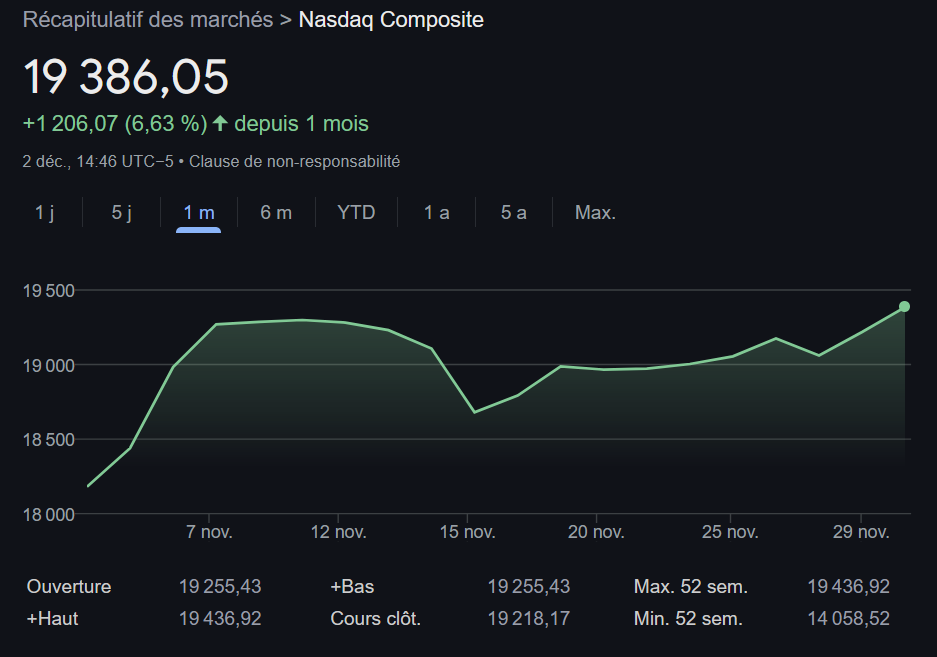Click the 15 nov. axis label
The height and width of the screenshot is (657, 937).
467,532
